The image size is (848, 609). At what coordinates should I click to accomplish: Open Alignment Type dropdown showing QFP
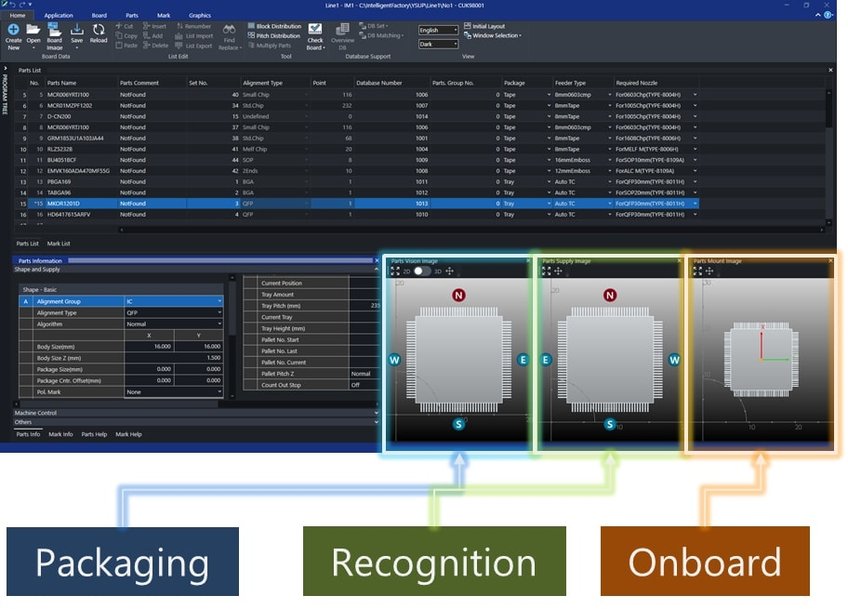(174, 313)
